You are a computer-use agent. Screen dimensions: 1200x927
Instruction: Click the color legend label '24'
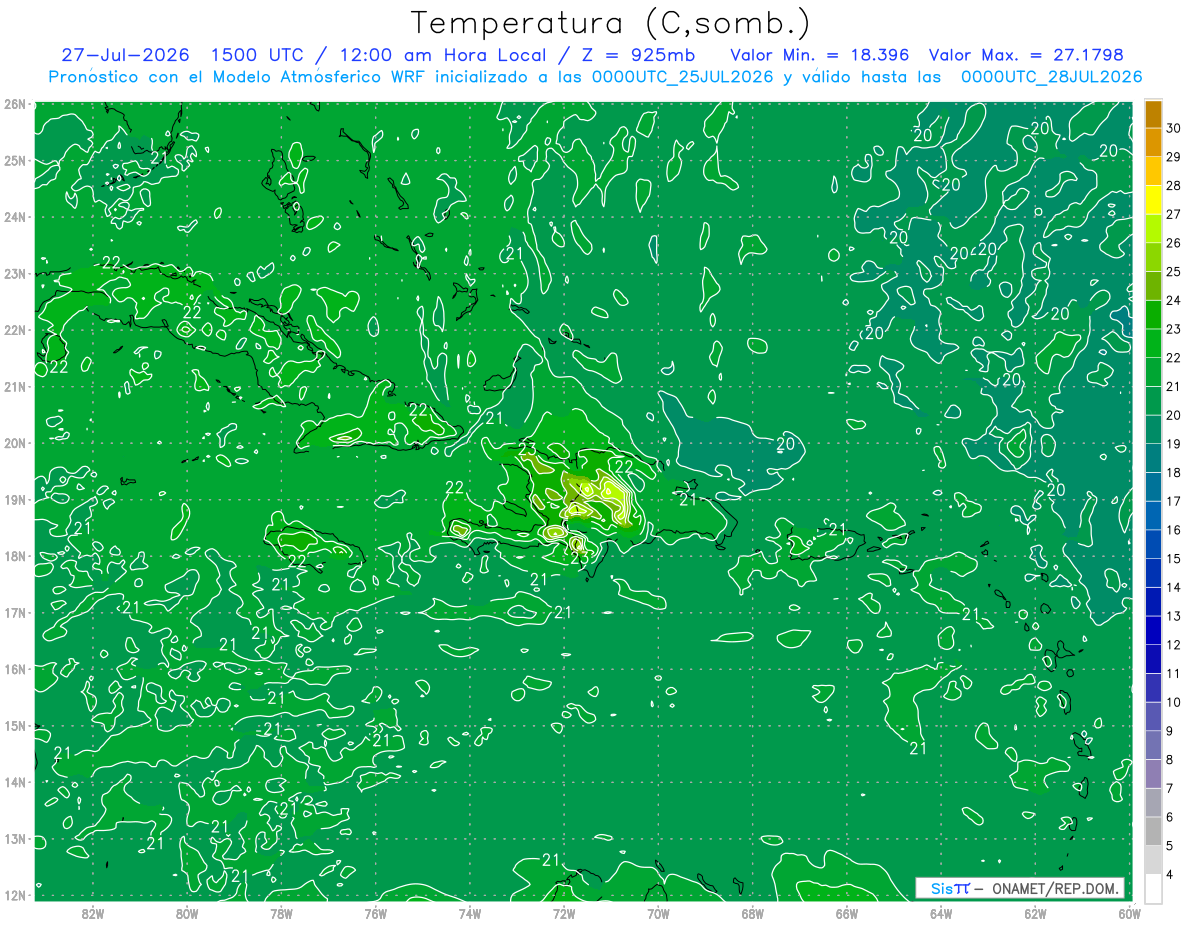1174,300
